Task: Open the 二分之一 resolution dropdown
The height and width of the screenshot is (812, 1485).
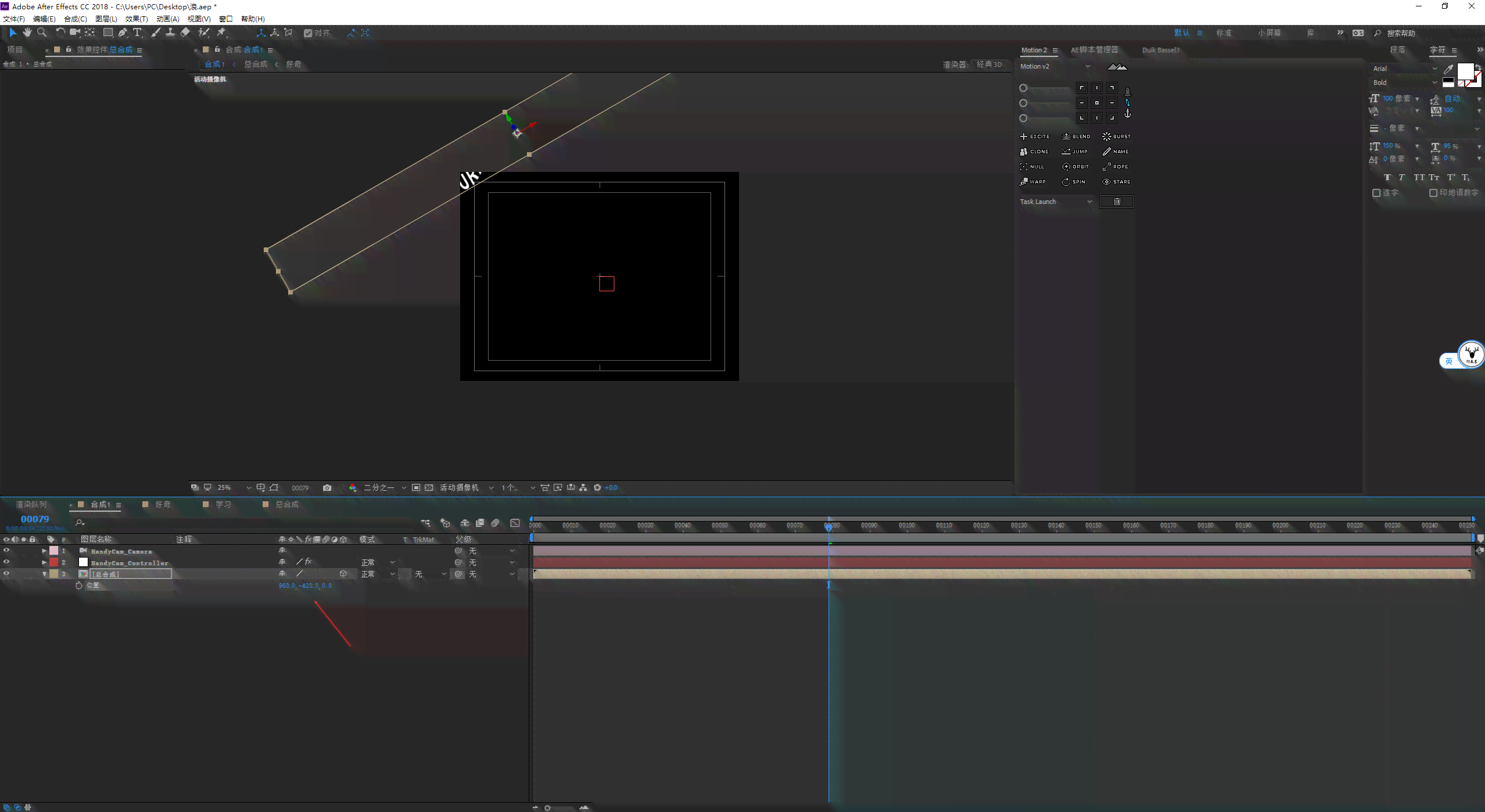Action: click(x=385, y=488)
